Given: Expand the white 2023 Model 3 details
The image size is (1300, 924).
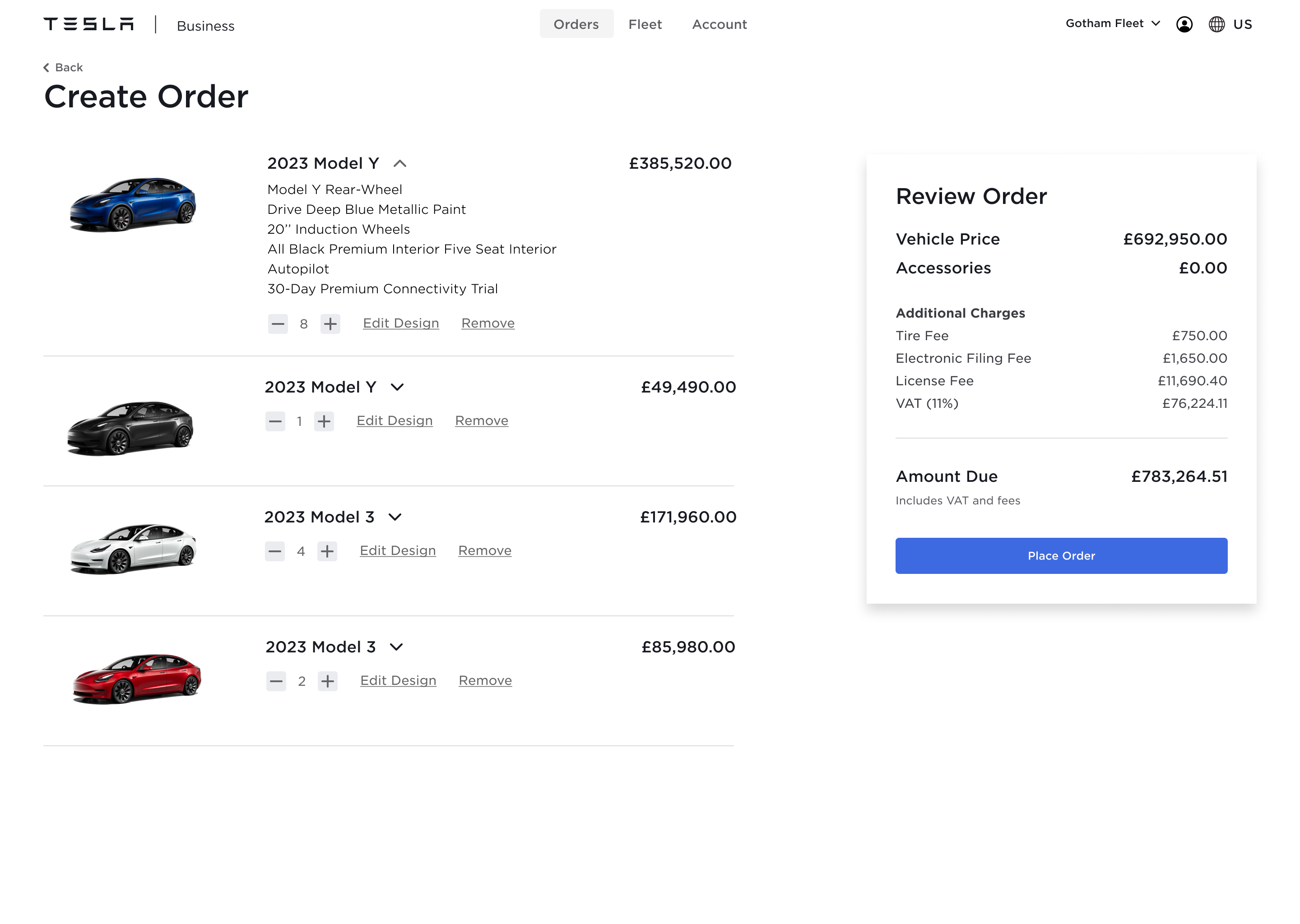Looking at the screenshot, I should click(395, 517).
